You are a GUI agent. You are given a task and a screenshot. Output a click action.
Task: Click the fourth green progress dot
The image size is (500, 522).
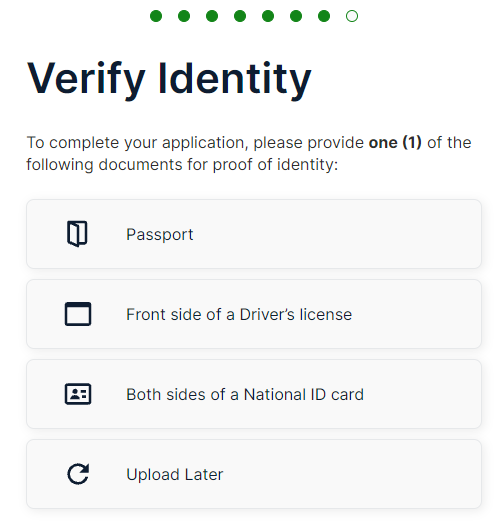240,16
